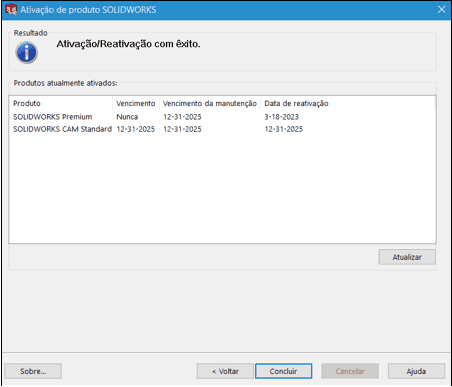Screen dimensions: 452x387
Task: Go back with the < Voltar button
Action: (225, 371)
